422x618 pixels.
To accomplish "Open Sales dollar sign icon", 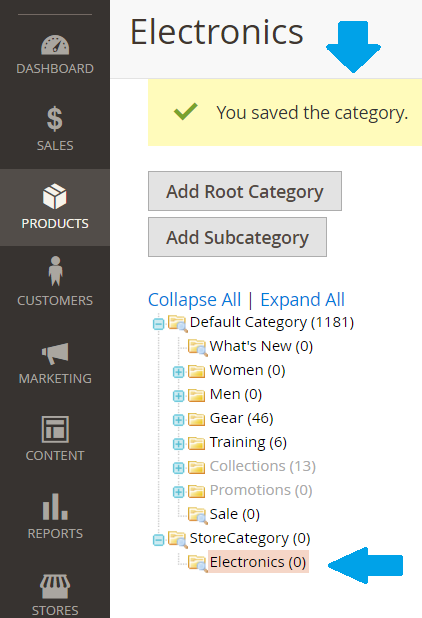I will [55, 119].
